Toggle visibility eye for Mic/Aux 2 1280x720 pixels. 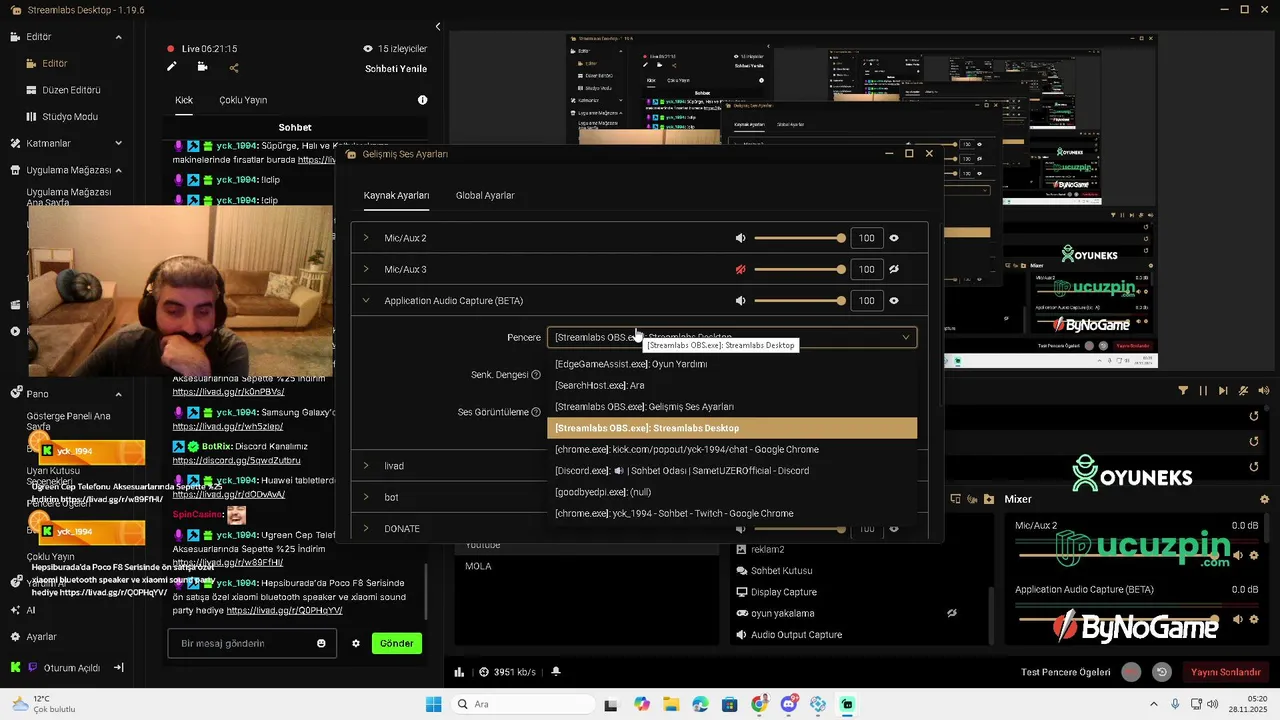[x=894, y=238]
